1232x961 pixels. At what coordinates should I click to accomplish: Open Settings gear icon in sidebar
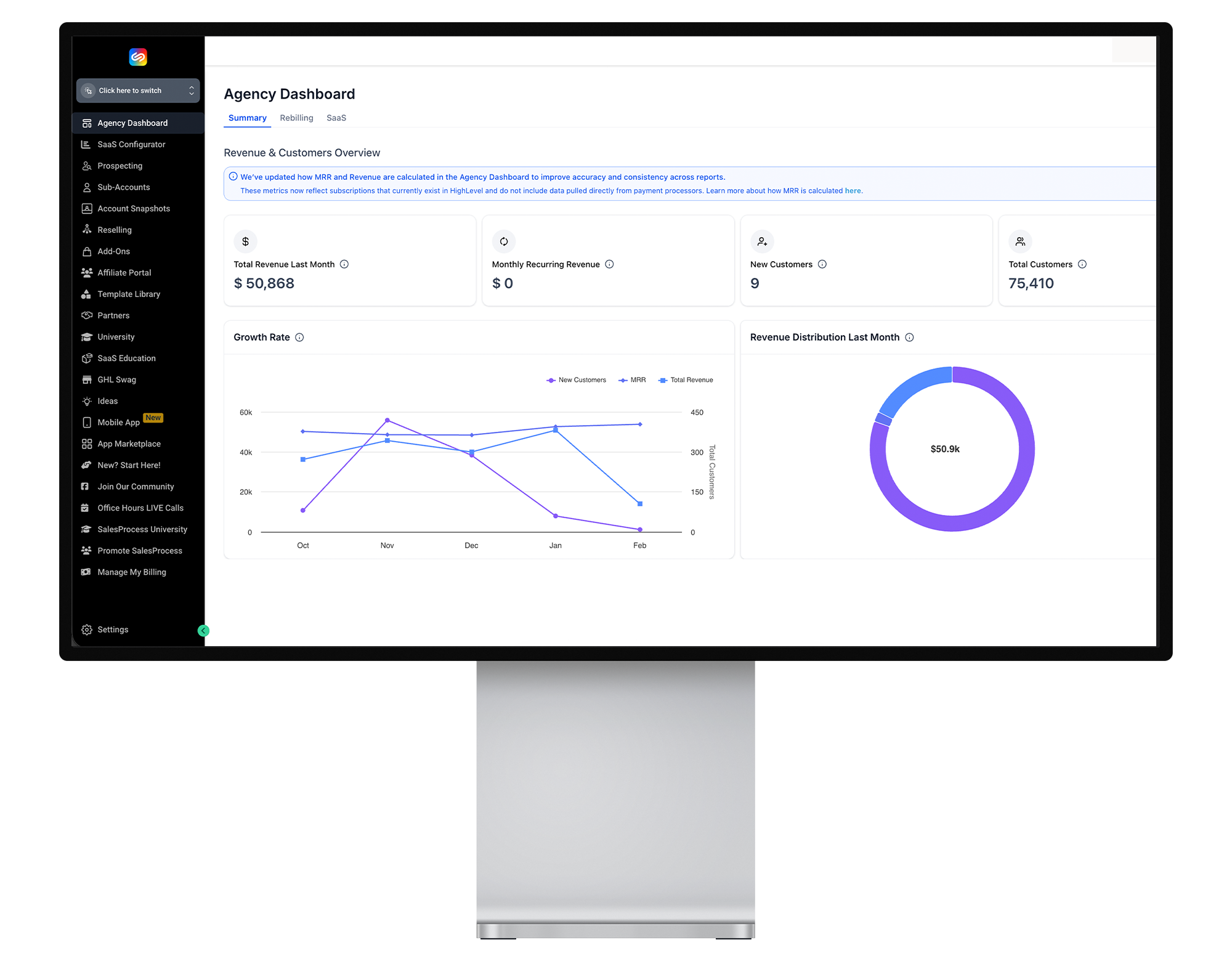86,630
